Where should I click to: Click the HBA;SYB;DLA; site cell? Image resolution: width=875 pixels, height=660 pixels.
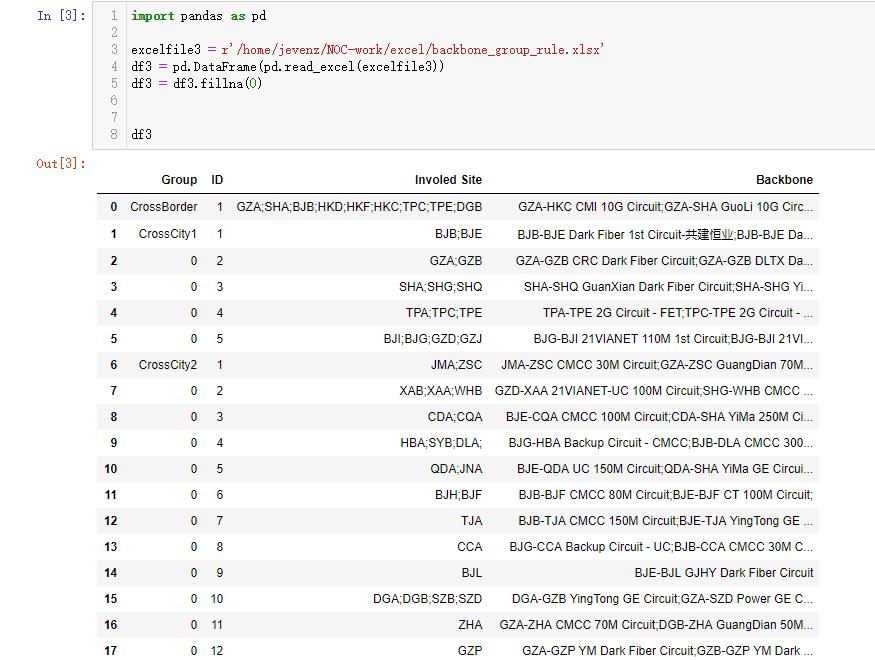point(441,443)
